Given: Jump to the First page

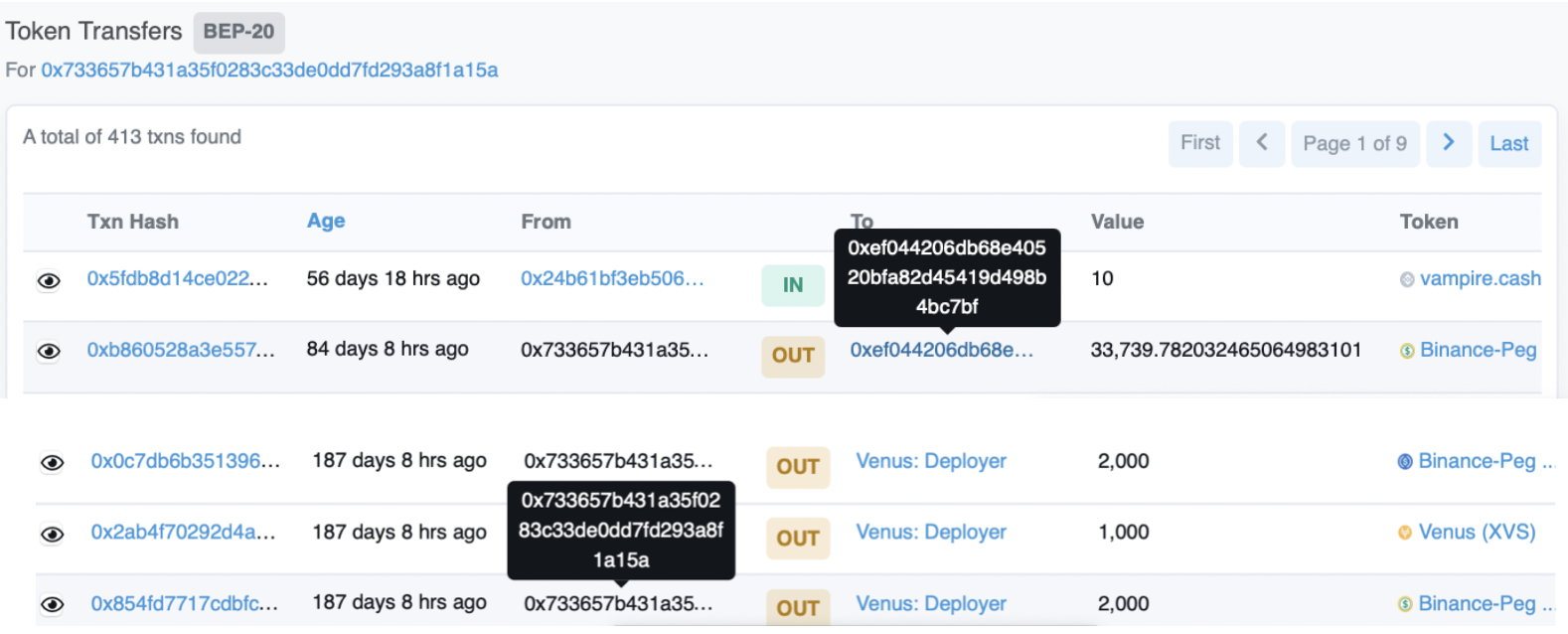Looking at the screenshot, I should (1200, 143).
